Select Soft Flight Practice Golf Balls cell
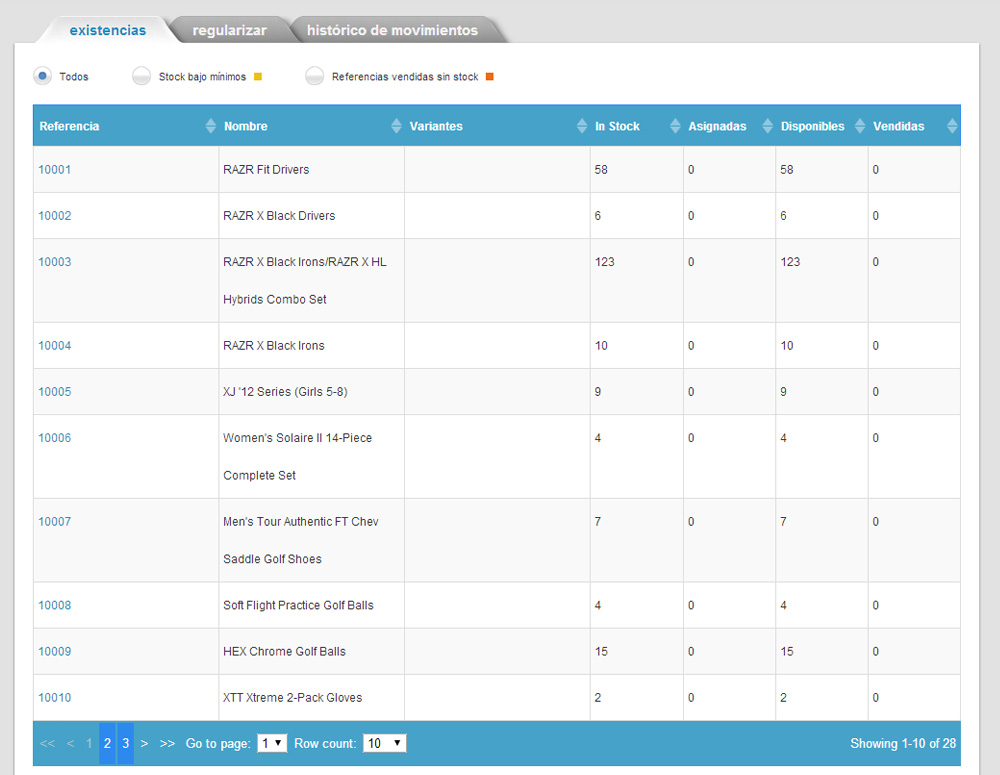1000x775 pixels. pyautogui.click(x=312, y=605)
